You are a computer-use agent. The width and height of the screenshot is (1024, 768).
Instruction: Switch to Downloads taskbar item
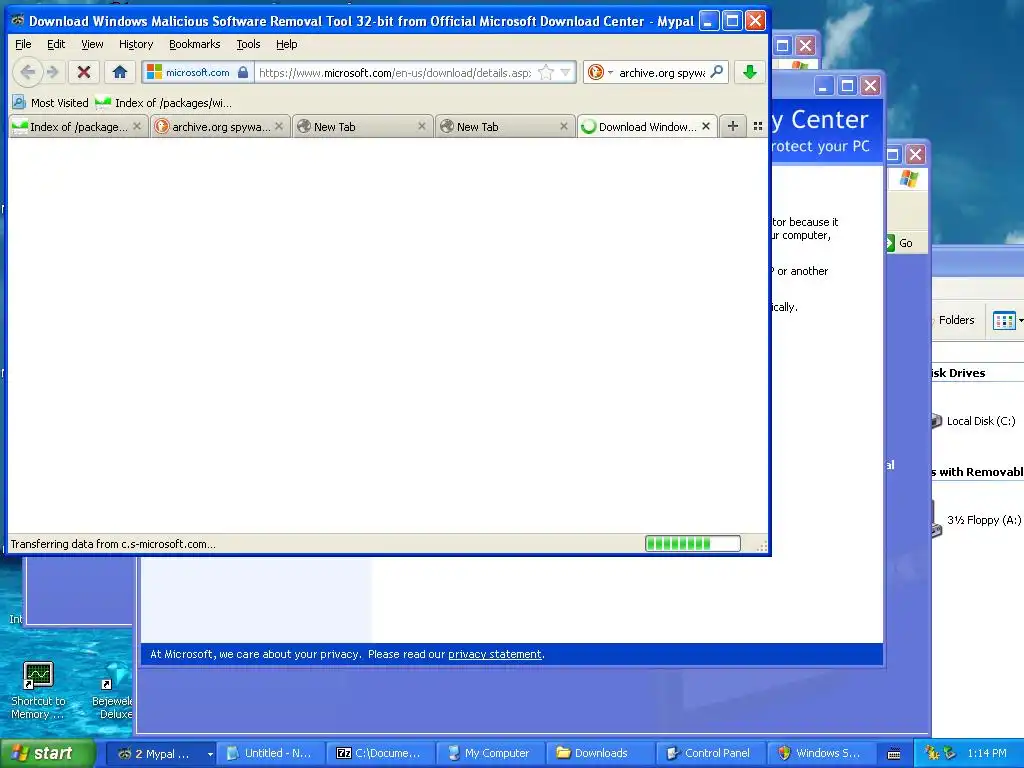click(601, 754)
